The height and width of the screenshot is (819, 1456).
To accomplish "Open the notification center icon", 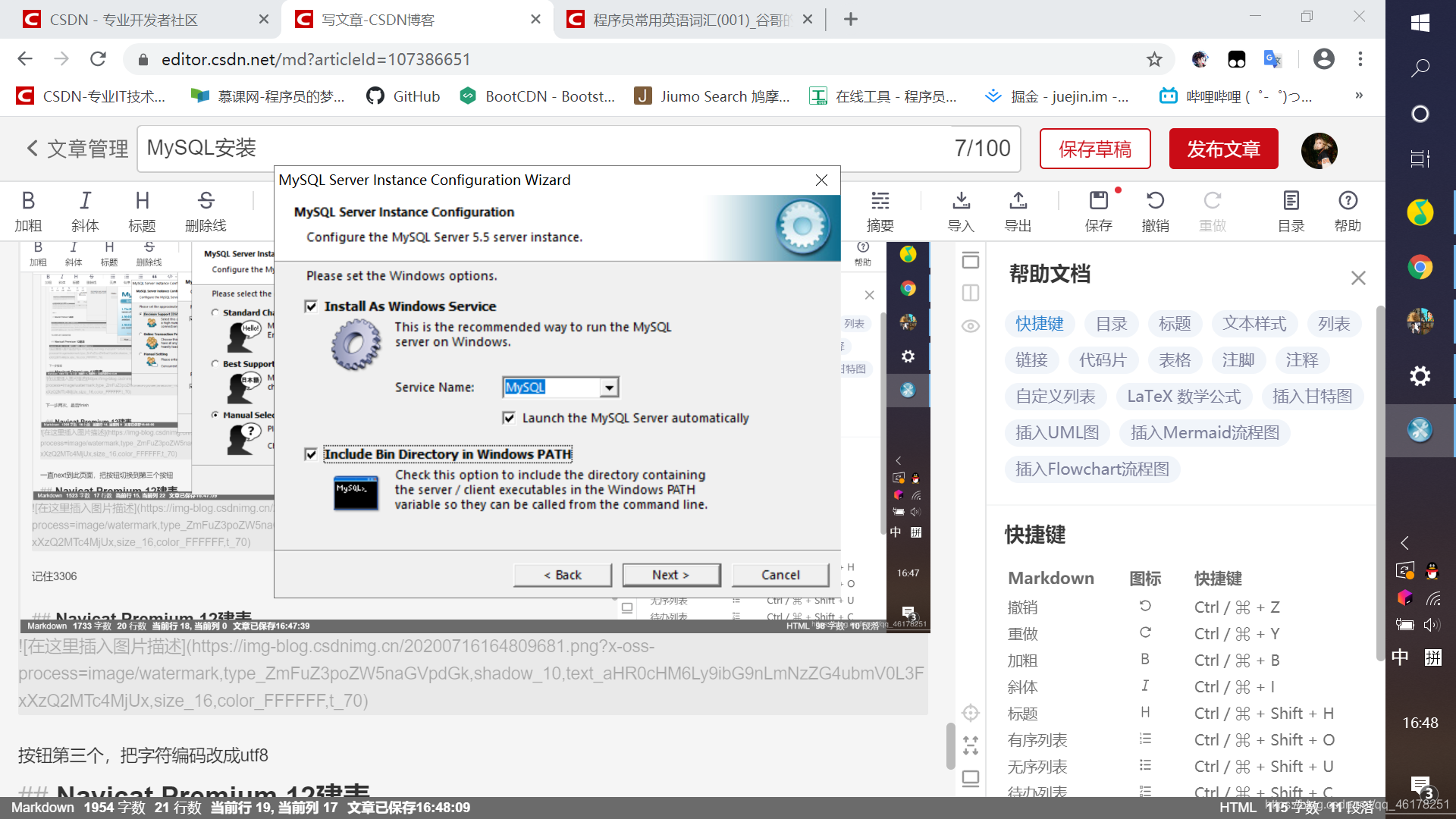I will [1420, 786].
